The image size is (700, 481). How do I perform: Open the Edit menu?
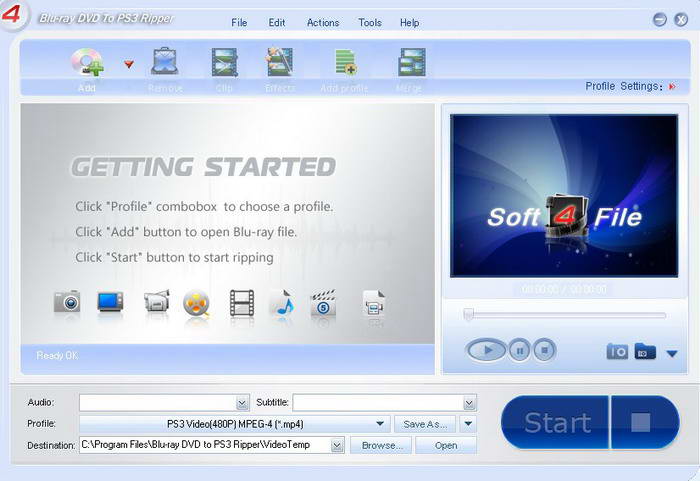pyautogui.click(x=276, y=22)
